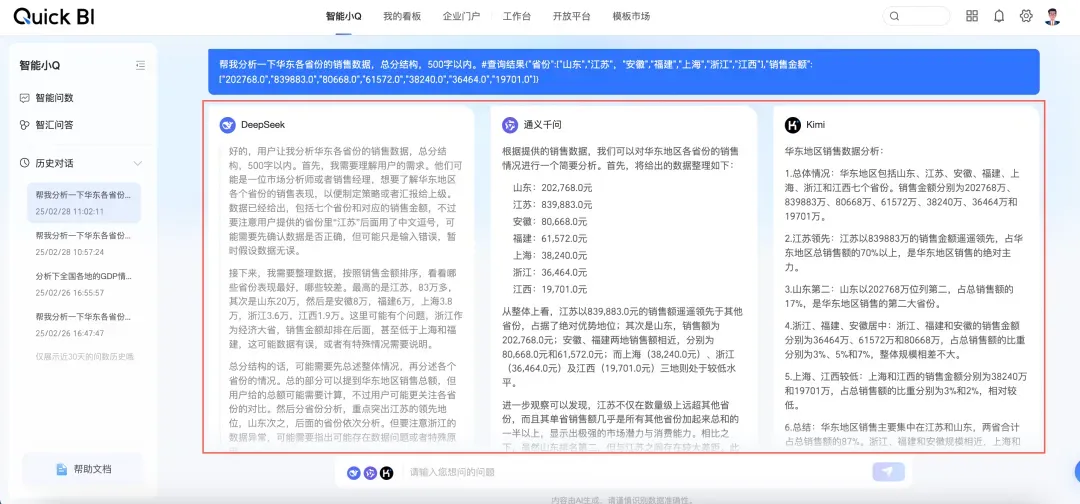The image size is (1080, 504).
Task: Click the 通义千问 card title text
Action: coord(543,125)
